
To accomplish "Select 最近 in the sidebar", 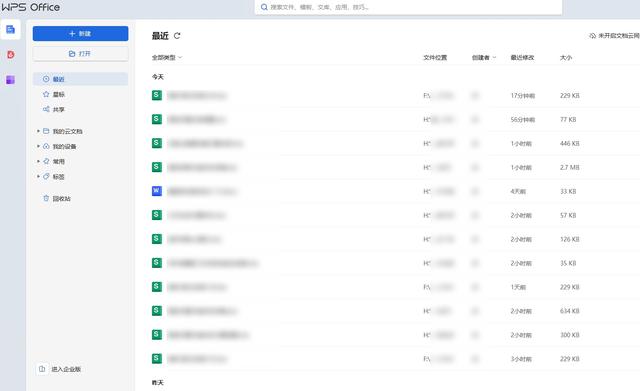I will [x=80, y=79].
